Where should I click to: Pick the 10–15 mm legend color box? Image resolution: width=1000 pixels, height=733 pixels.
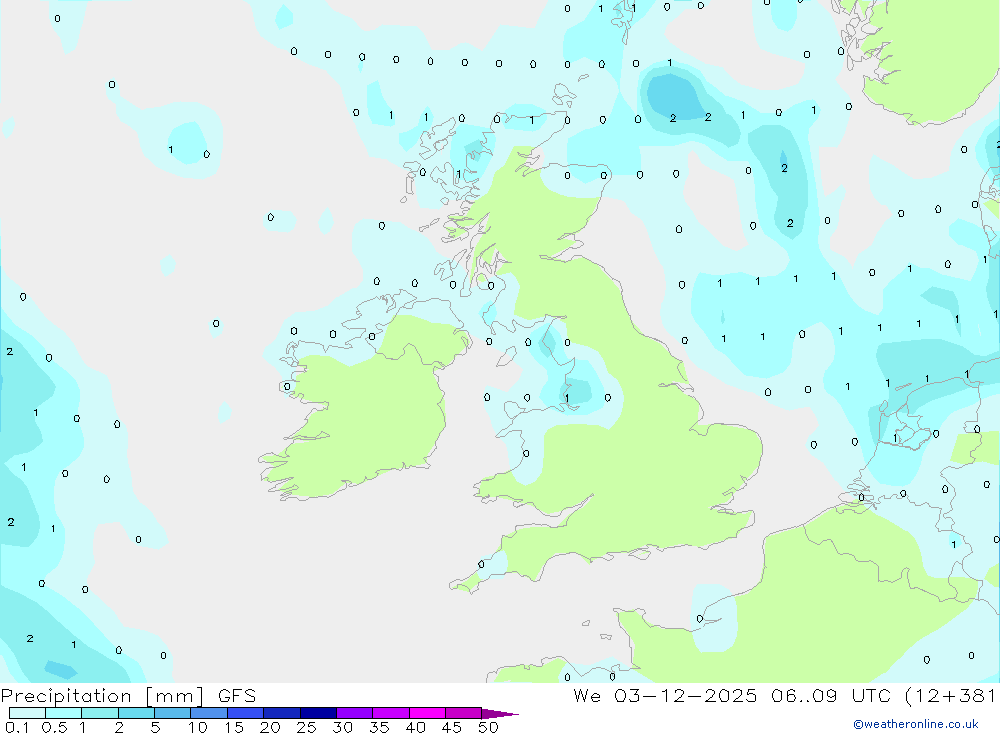209,713
